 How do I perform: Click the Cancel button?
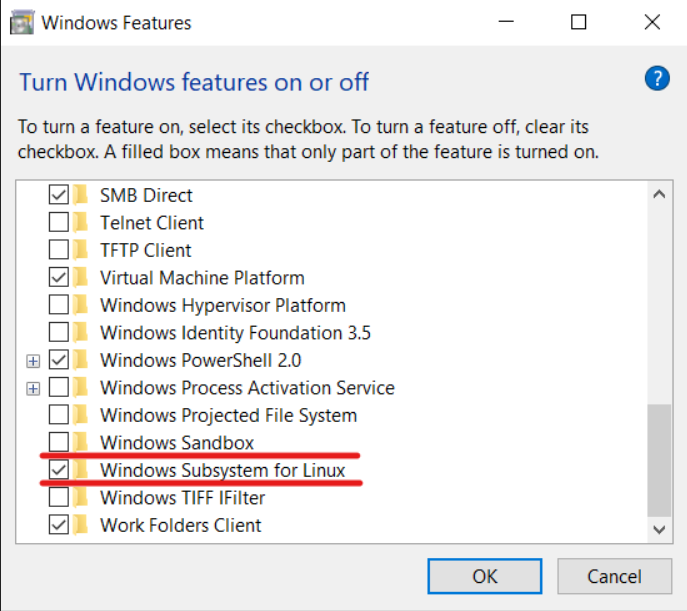click(613, 577)
